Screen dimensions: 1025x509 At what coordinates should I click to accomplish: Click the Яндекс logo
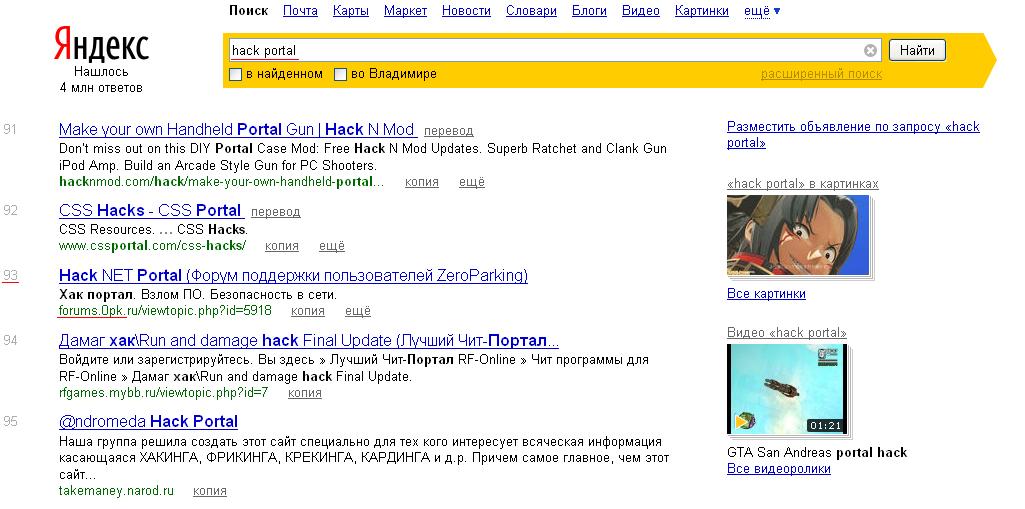(101, 44)
